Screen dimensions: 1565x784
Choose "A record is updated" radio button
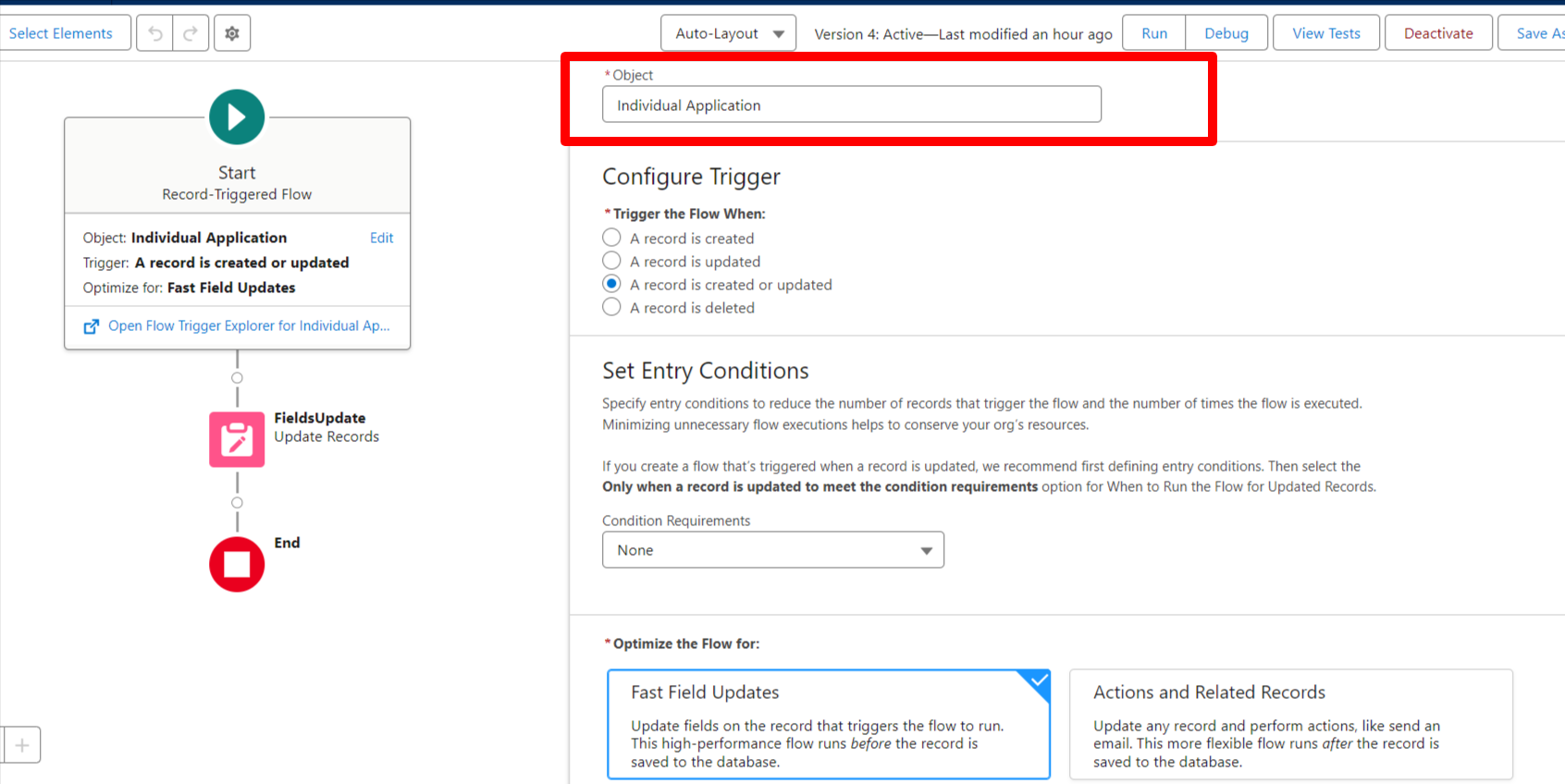[x=611, y=262]
